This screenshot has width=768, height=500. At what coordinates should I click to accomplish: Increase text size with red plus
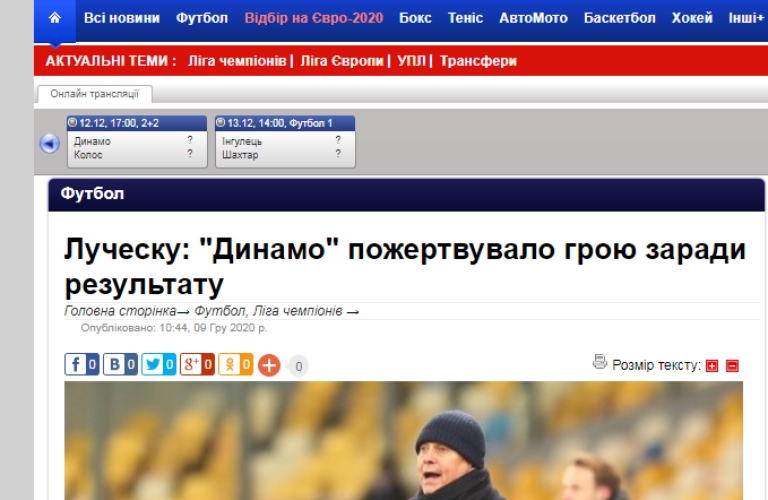(x=712, y=366)
